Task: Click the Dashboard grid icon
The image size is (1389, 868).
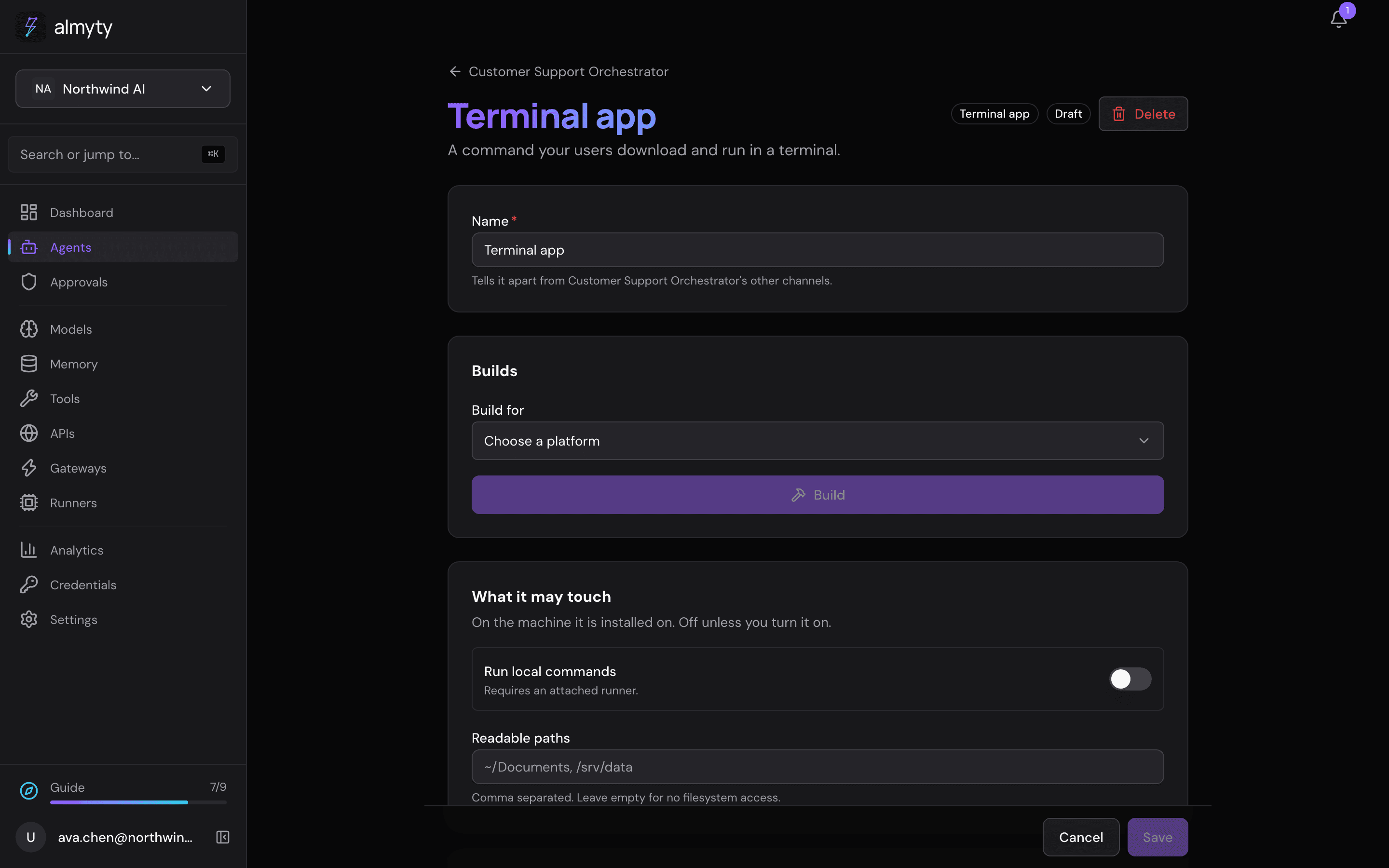Action: coord(29,212)
